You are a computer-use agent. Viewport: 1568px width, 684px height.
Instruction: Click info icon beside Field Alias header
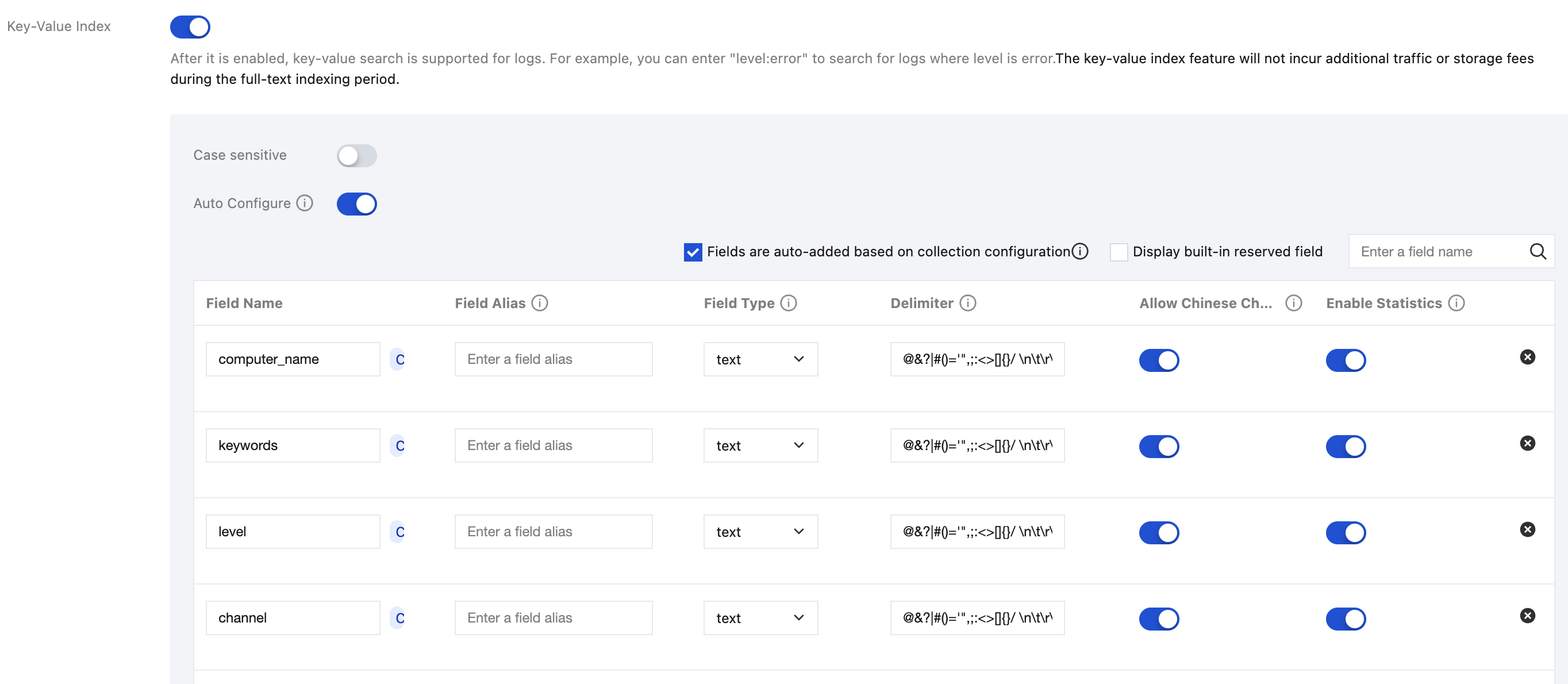[x=539, y=303]
